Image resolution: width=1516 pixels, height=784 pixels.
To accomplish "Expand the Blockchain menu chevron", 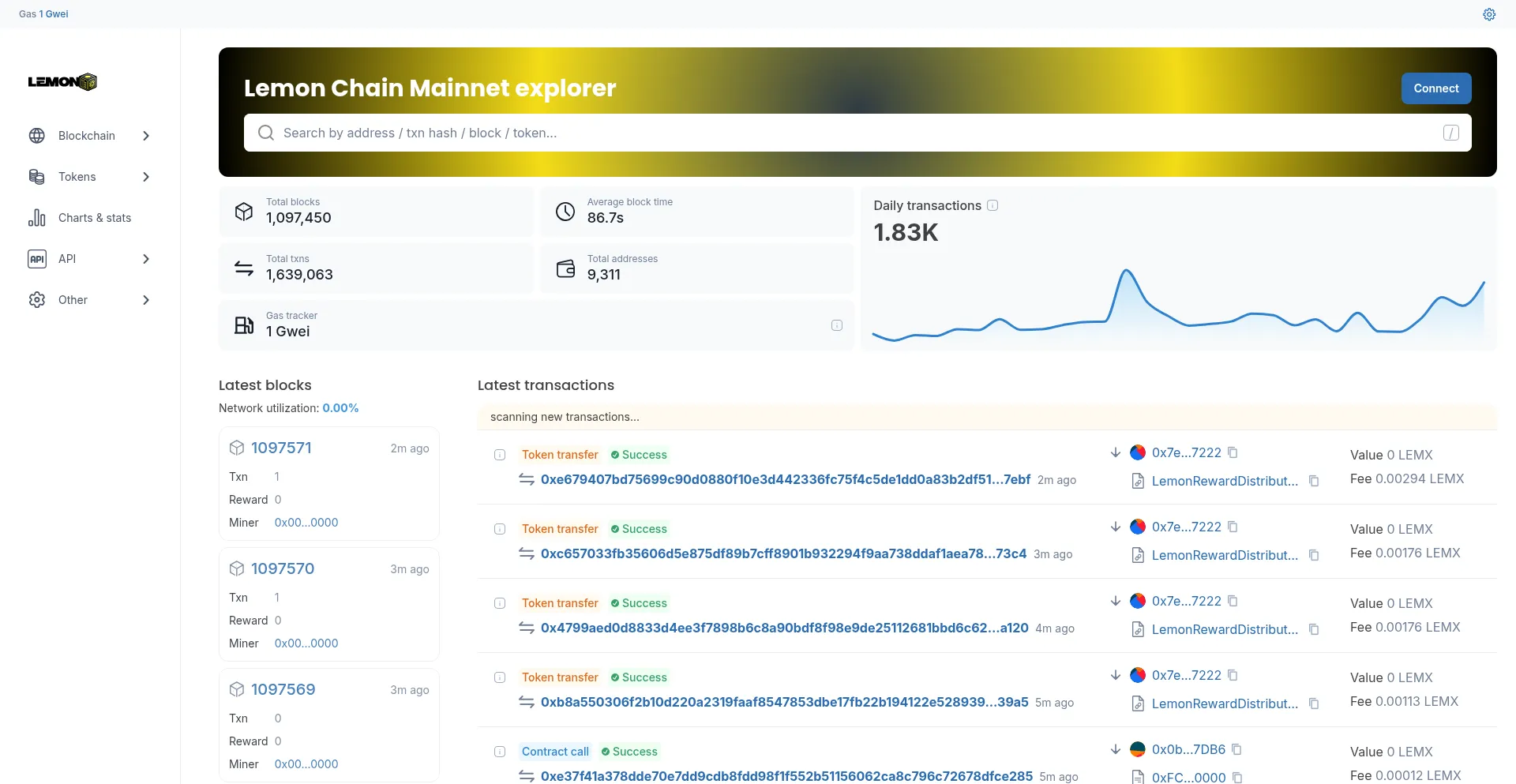I will (x=146, y=136).
